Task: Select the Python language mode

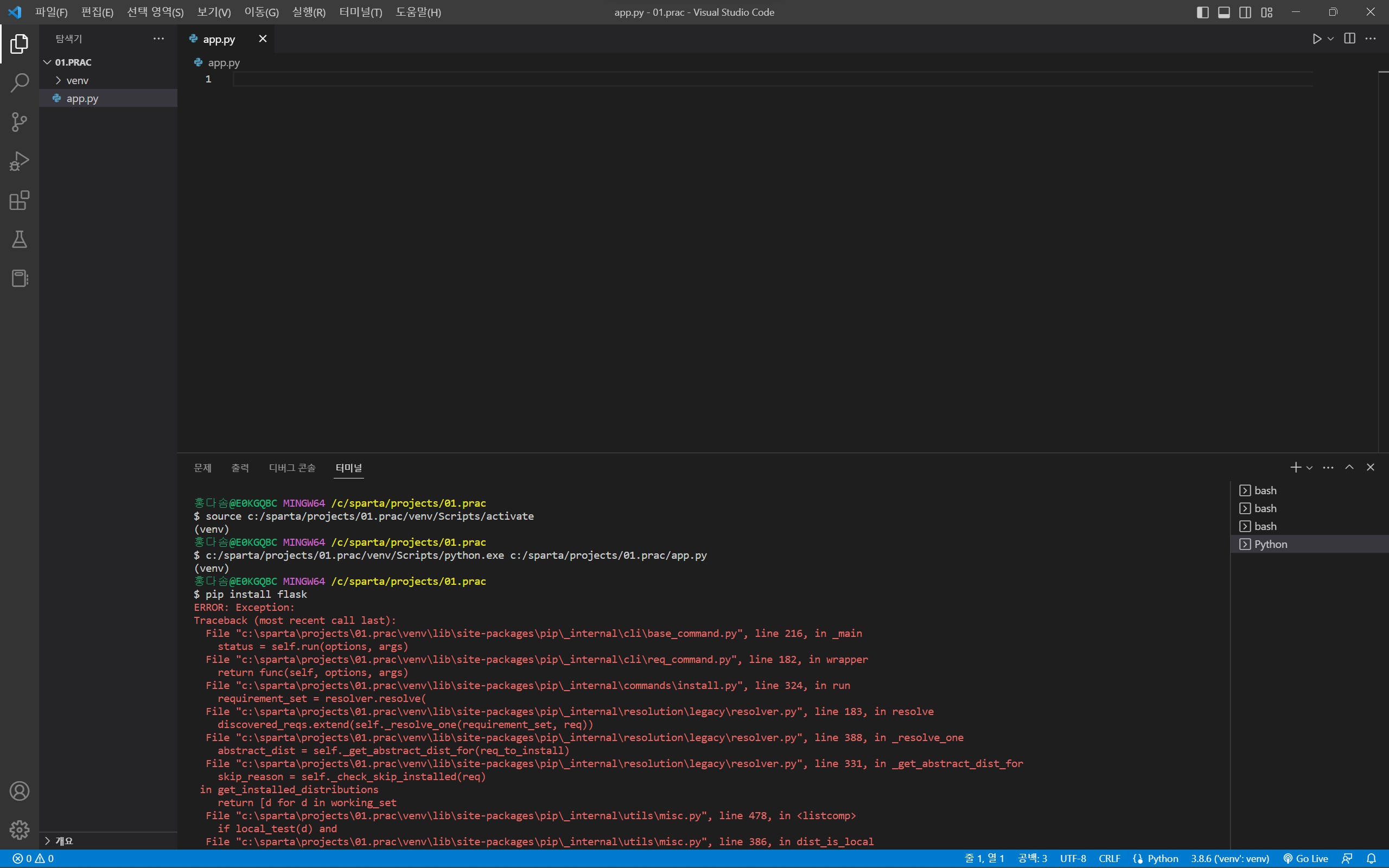Action: coord(1163,859)
